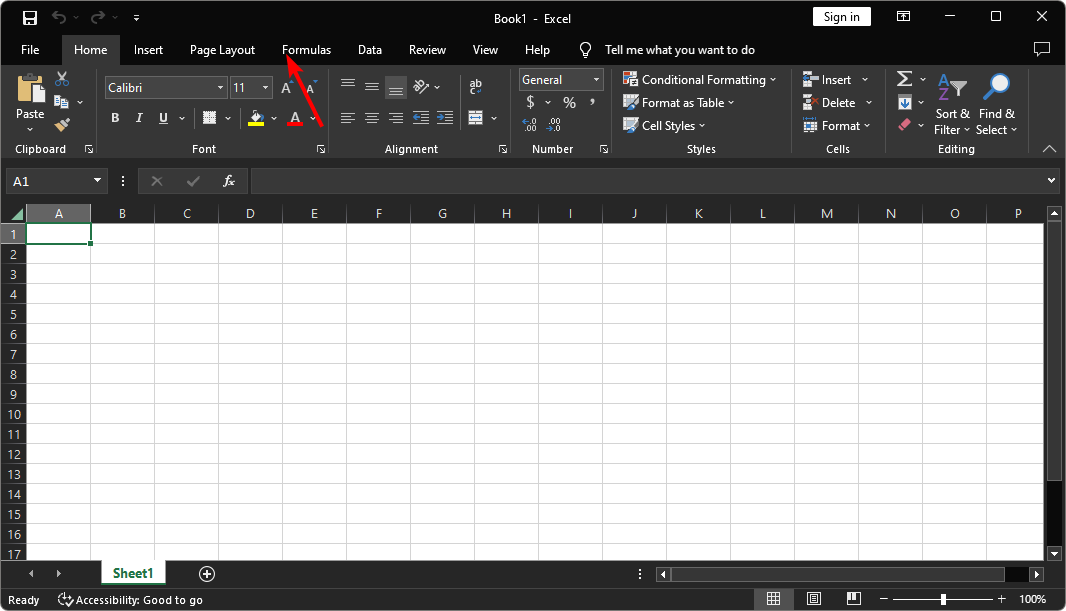This screenshot has height=611, width=1066.
Task: Click the Tell me what you want to do box
Action: (x=679, y=50)
